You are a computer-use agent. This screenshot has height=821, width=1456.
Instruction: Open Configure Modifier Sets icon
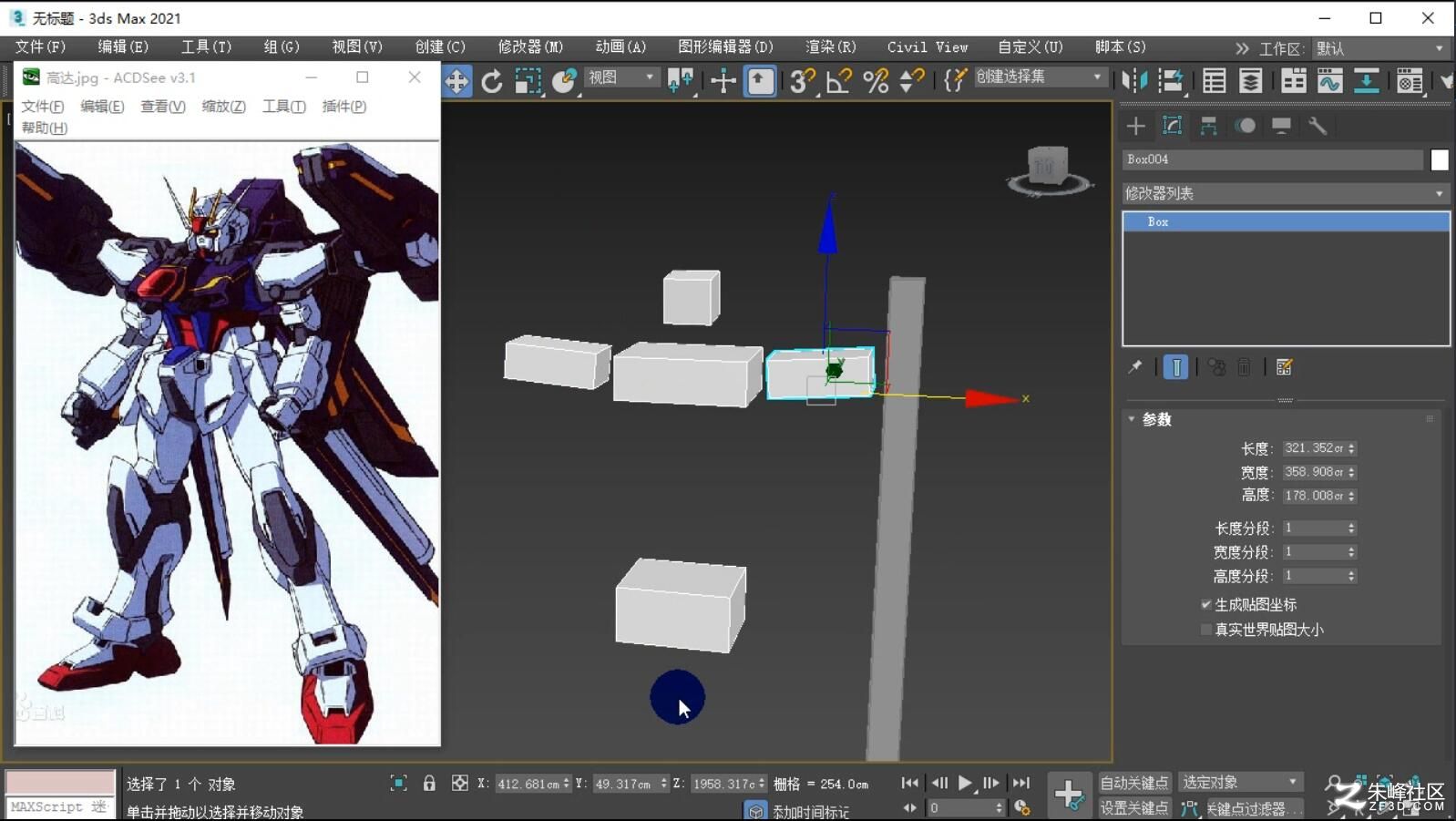[x=1285, y=367]
